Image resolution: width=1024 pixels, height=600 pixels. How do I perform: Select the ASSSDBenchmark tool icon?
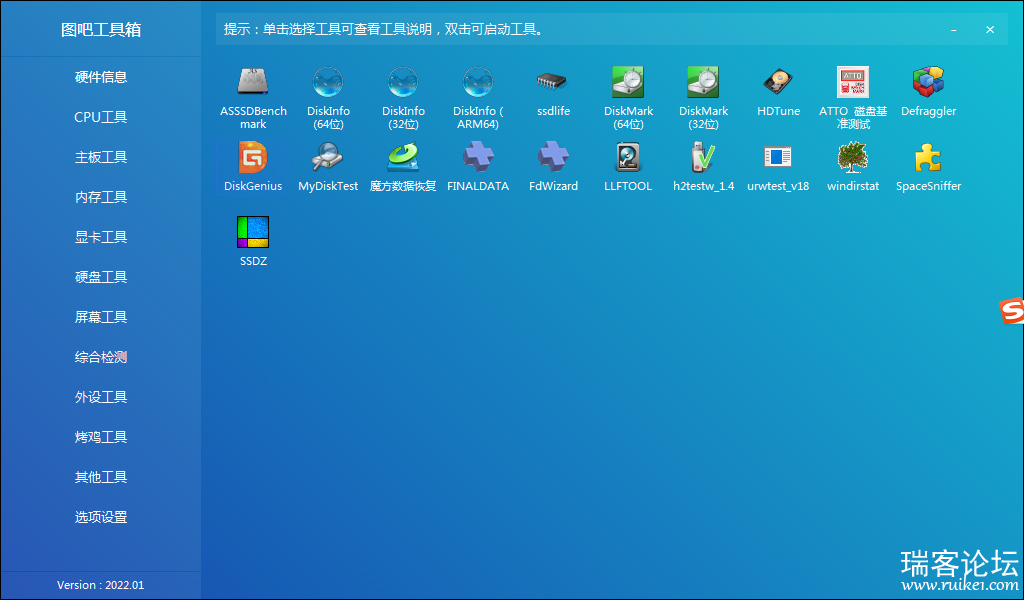coord(253,82)
